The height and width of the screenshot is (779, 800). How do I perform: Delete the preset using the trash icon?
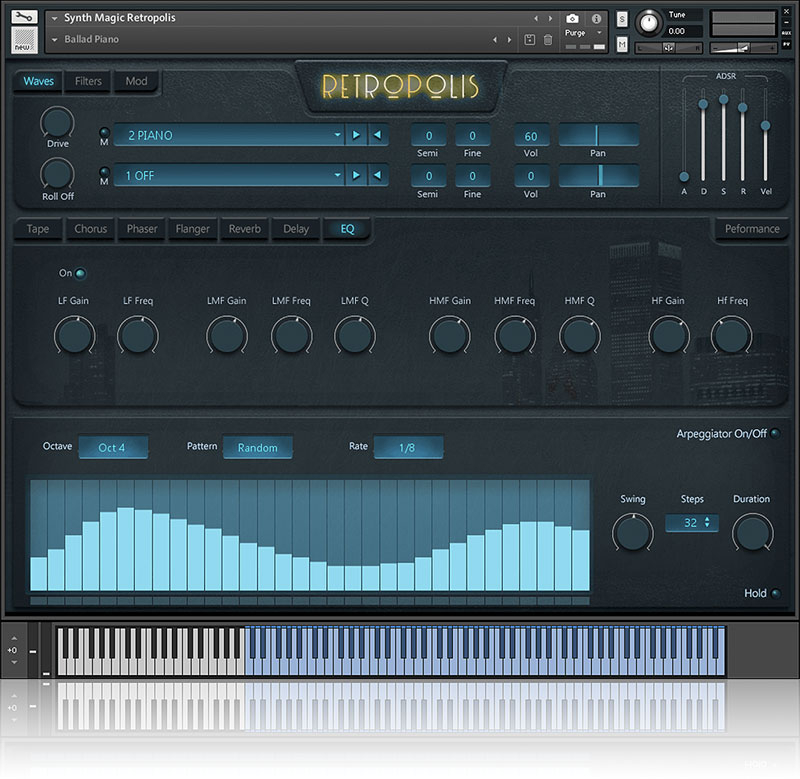[548, 39]
